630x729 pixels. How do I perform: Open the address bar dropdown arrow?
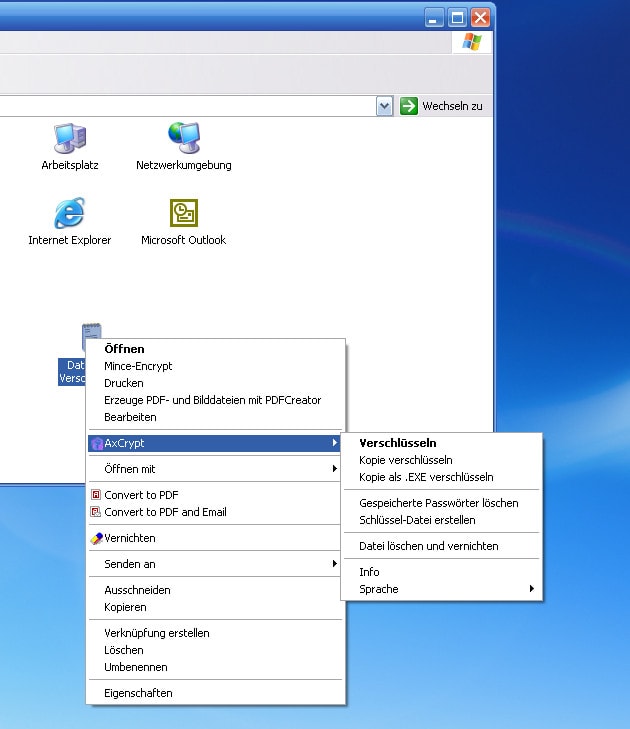point(385,106)
